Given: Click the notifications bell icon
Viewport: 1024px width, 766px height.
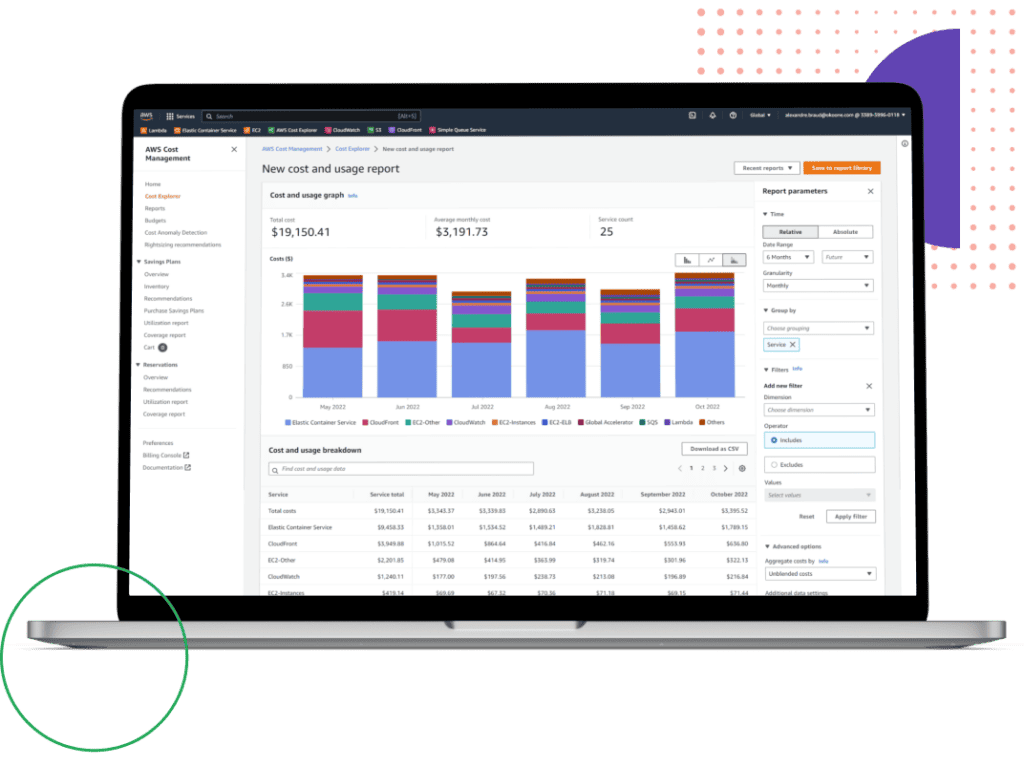Looking at the screenshot, I should tap(712, 115).
